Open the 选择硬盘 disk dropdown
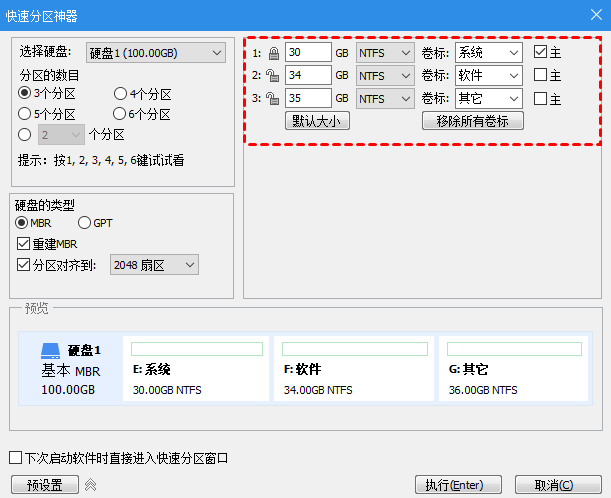 [x=155, y=53]
